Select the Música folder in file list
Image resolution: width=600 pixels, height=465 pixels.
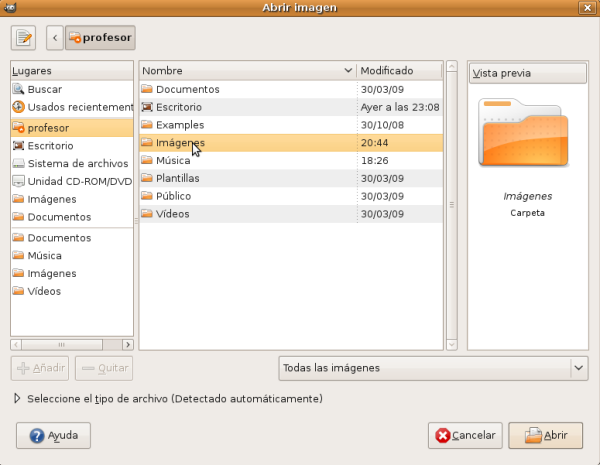172,160
